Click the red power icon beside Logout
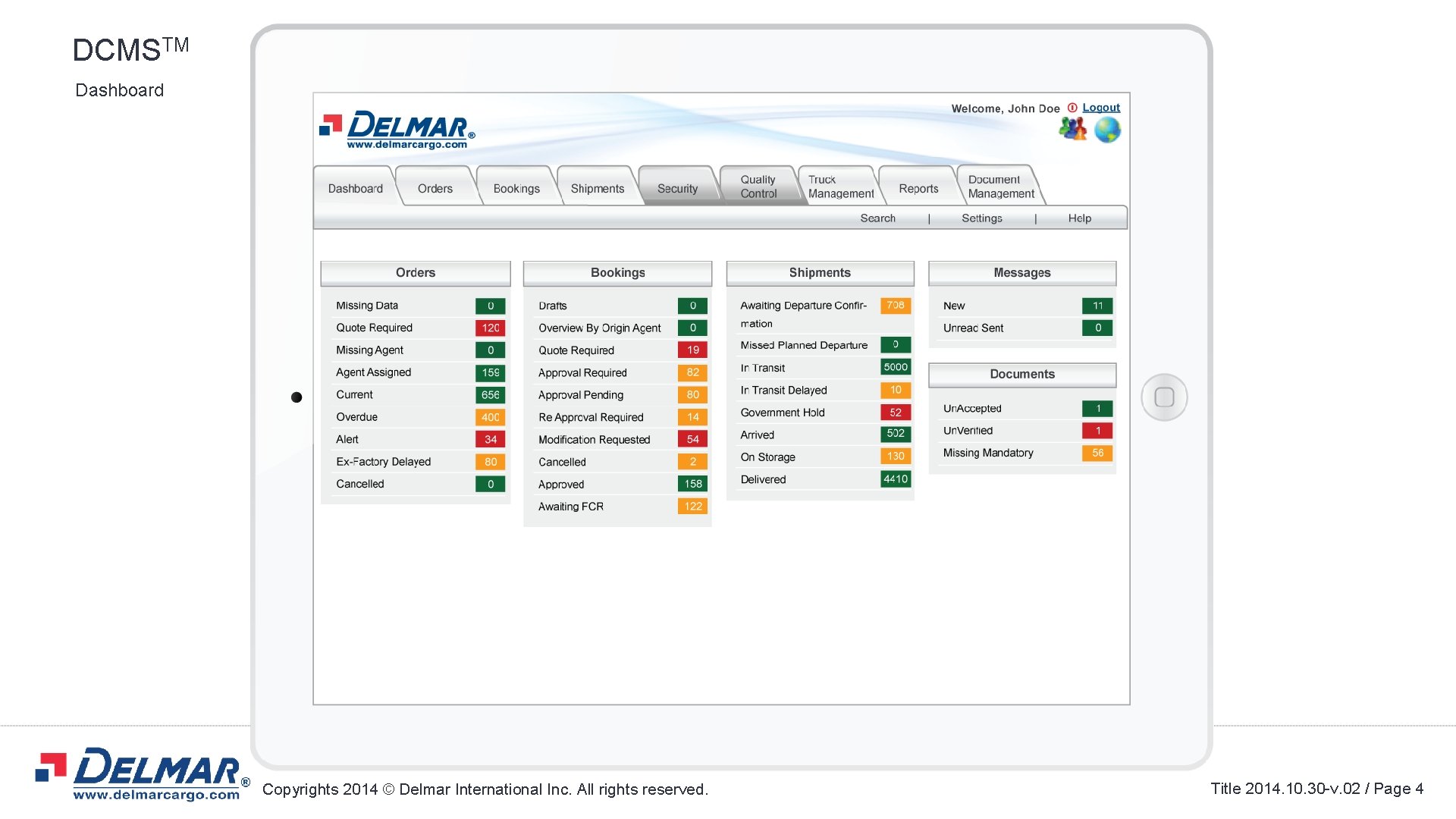Viewport: 1456px width, 819px height. pos(1072,108)
